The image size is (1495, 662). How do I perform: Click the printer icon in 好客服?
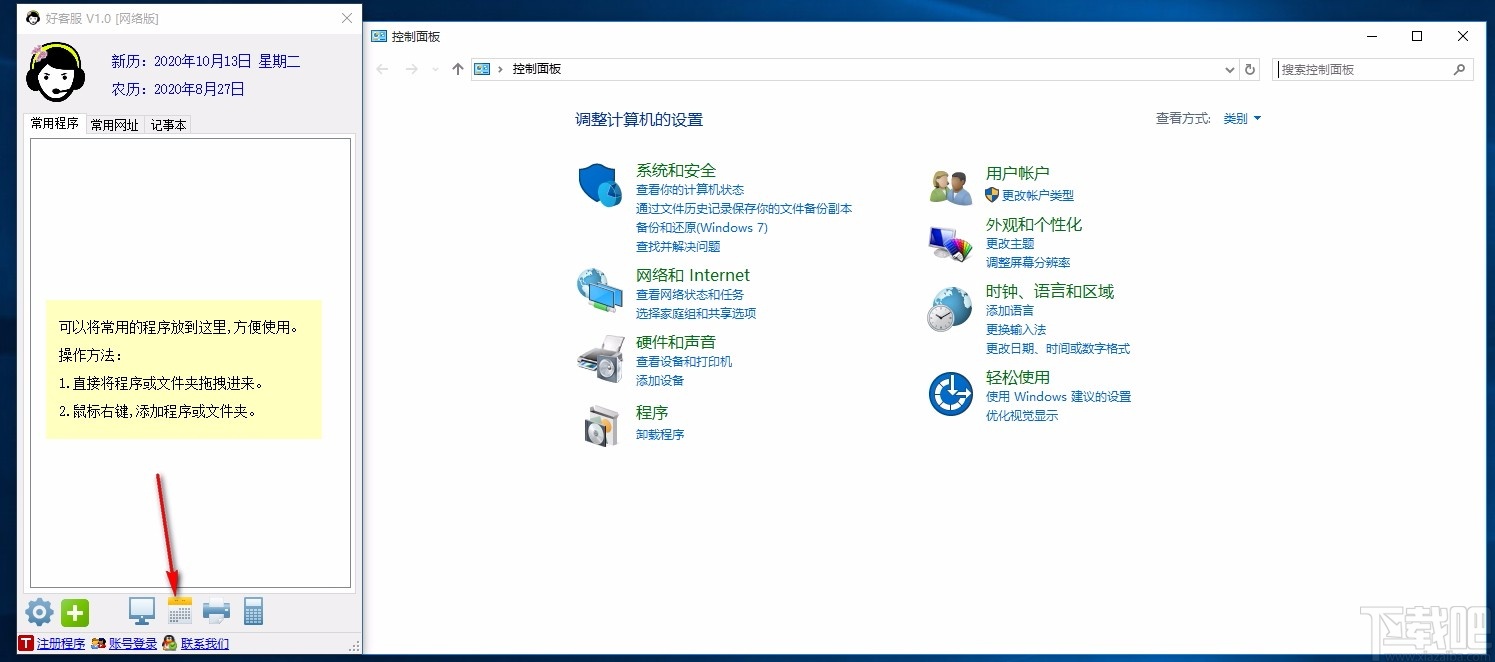click(217, 611)
